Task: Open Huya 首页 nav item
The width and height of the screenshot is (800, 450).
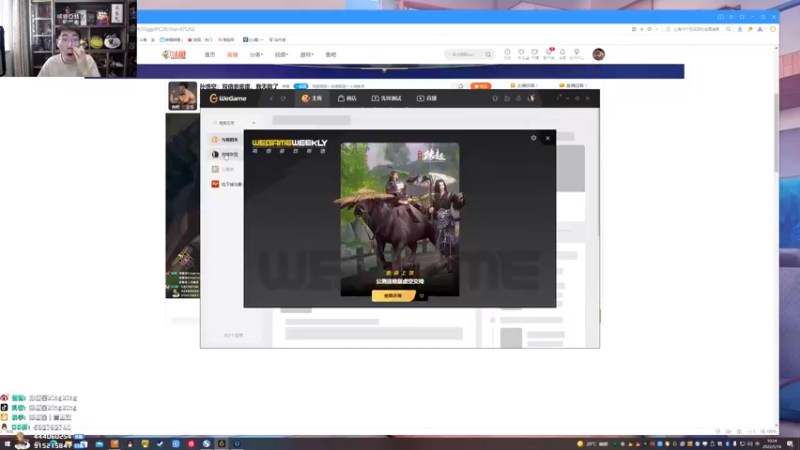Action: 210,55
